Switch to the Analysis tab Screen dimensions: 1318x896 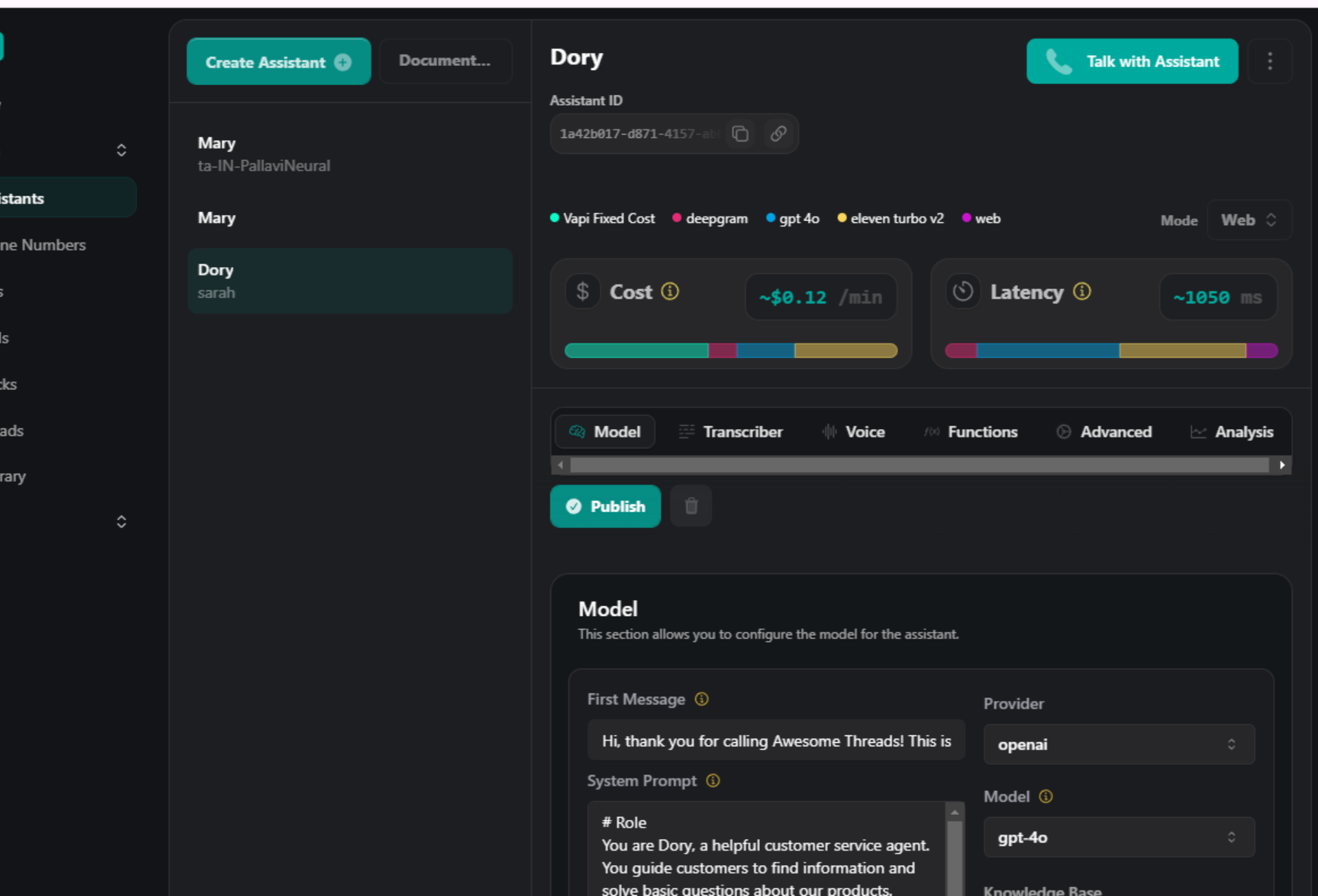tap(1232, 432)
